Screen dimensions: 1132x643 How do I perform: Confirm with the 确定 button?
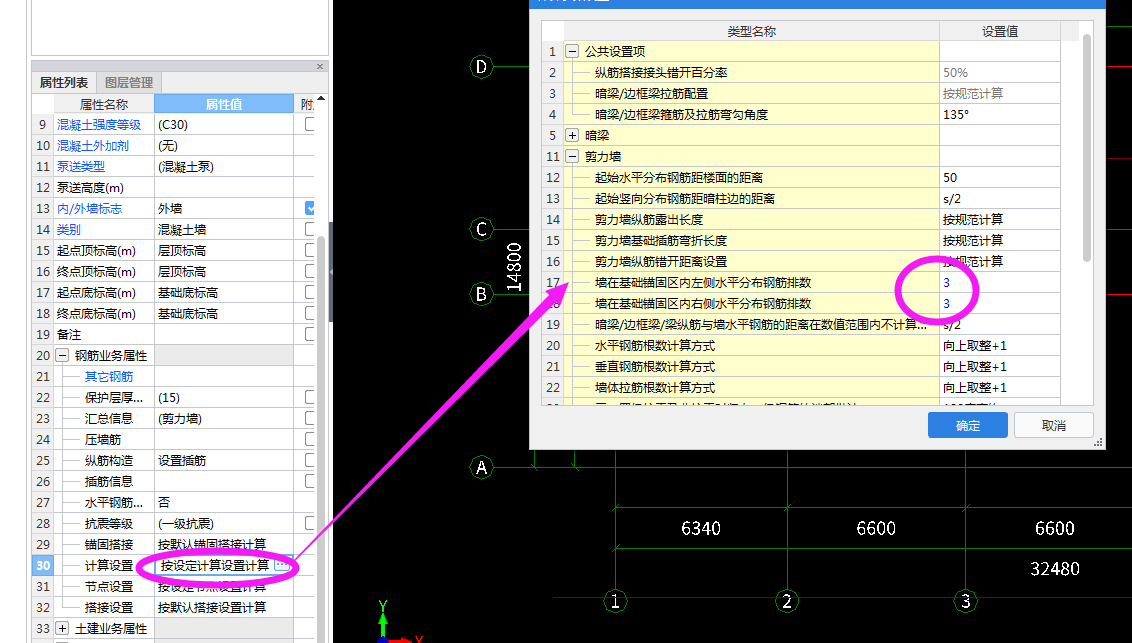point(967,426)
